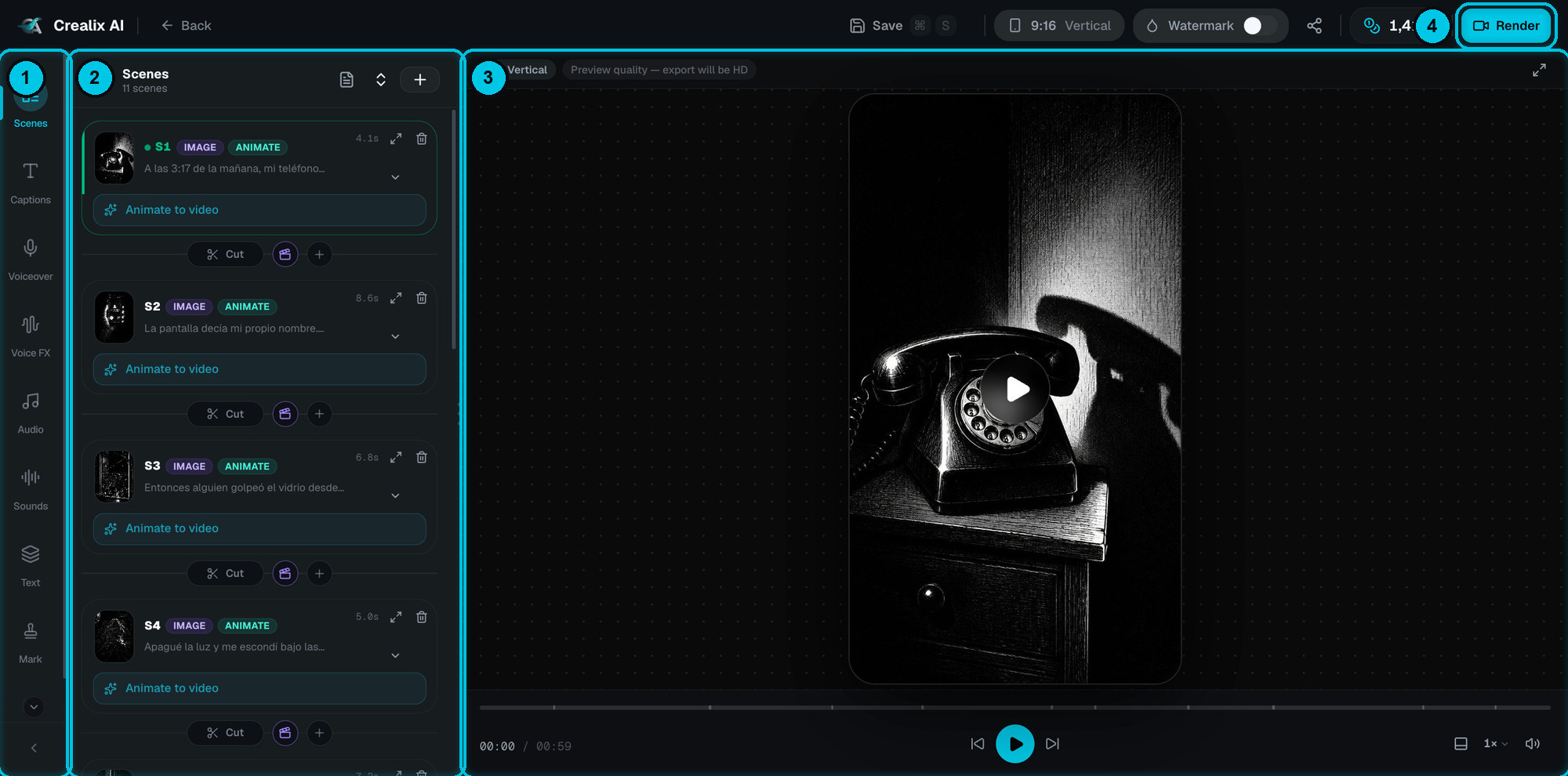Delete scene S4
This screenshot has height=776, width=1568.
coord(422,617)
